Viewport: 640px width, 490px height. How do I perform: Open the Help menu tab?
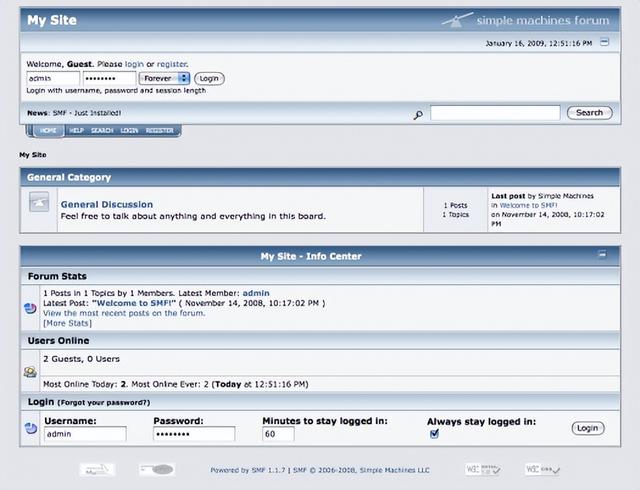[x=76, y=130]
